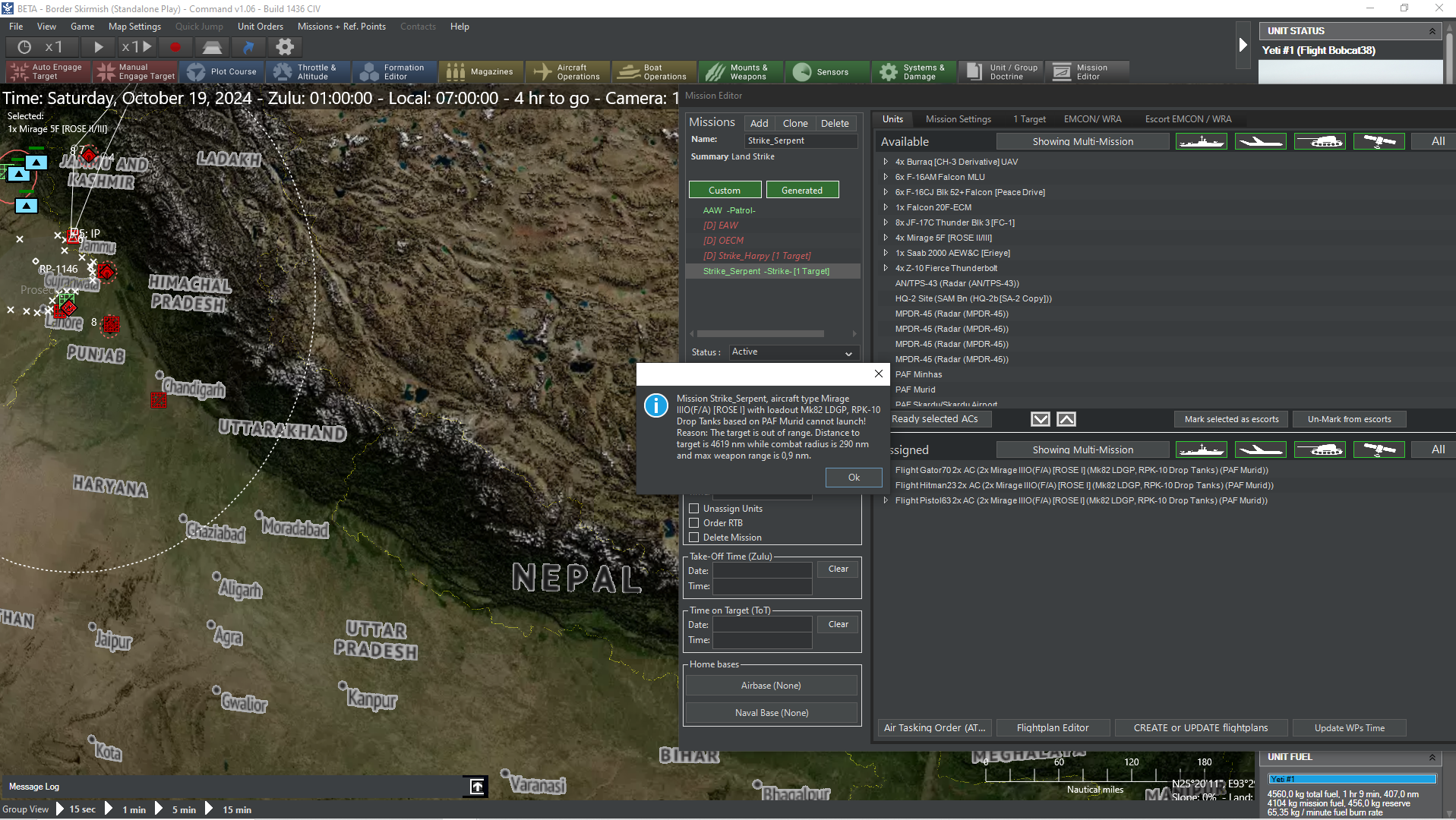Click Ok in the launch warning dialog
This screenshot has height=820, width=1456.
pyautogui.click(x=854, y=478)
